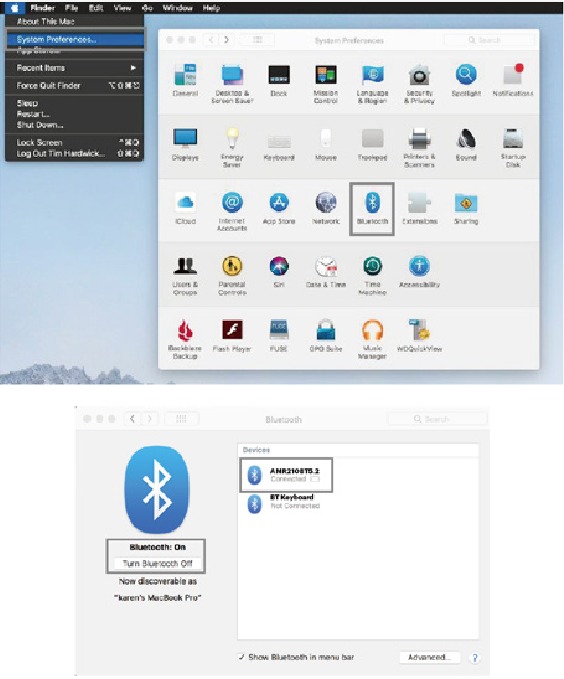Choose System Preferences from Apple menu

(x=75, y=39)
